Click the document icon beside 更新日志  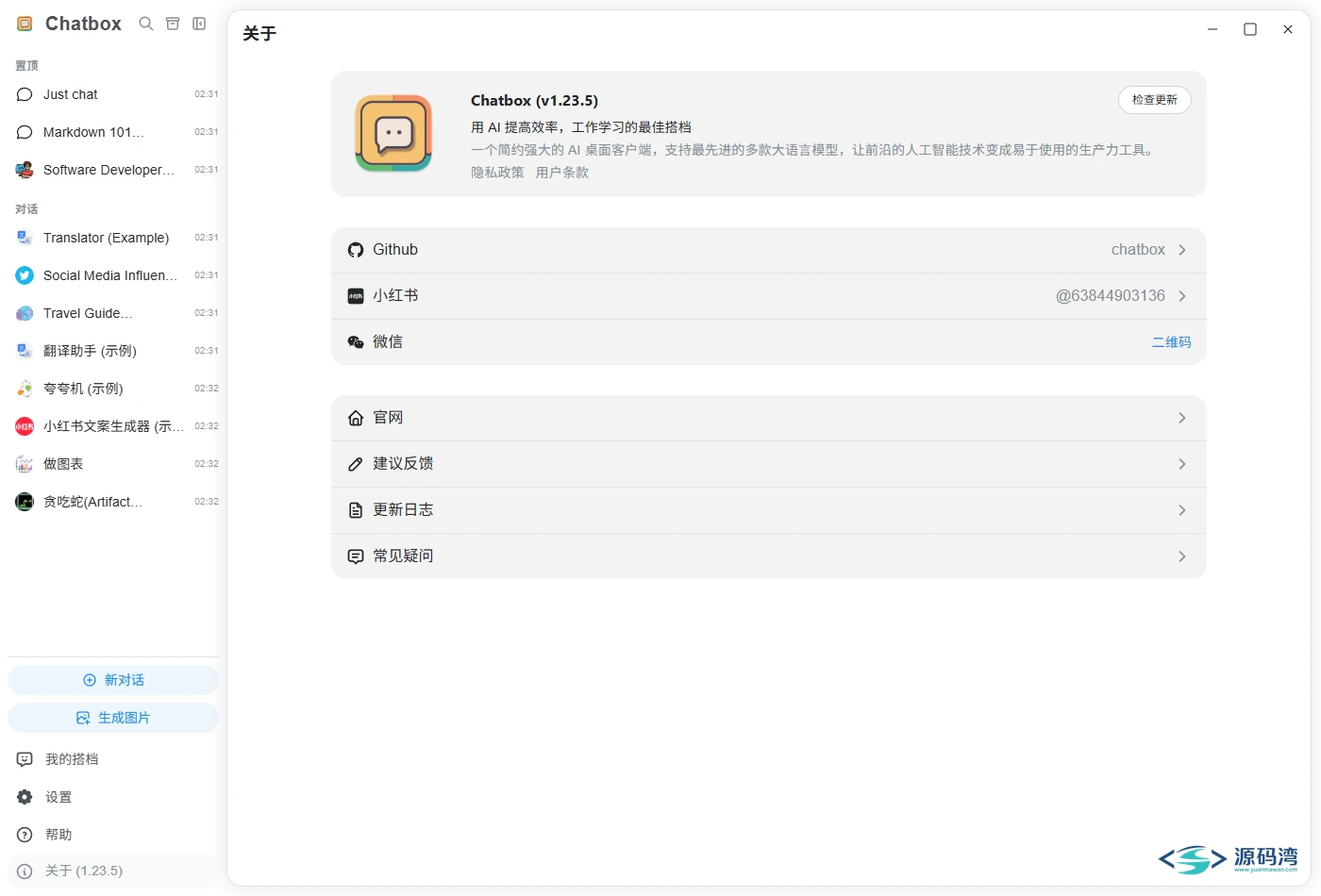click(x=356, y=510)
